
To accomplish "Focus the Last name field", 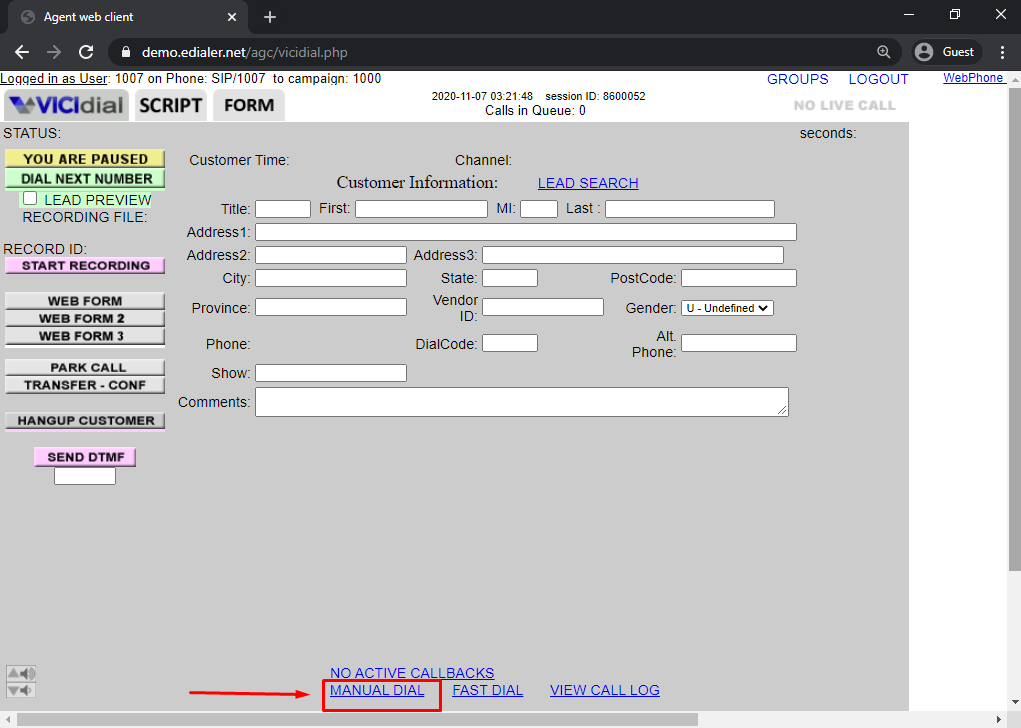I will pos(690,209).
